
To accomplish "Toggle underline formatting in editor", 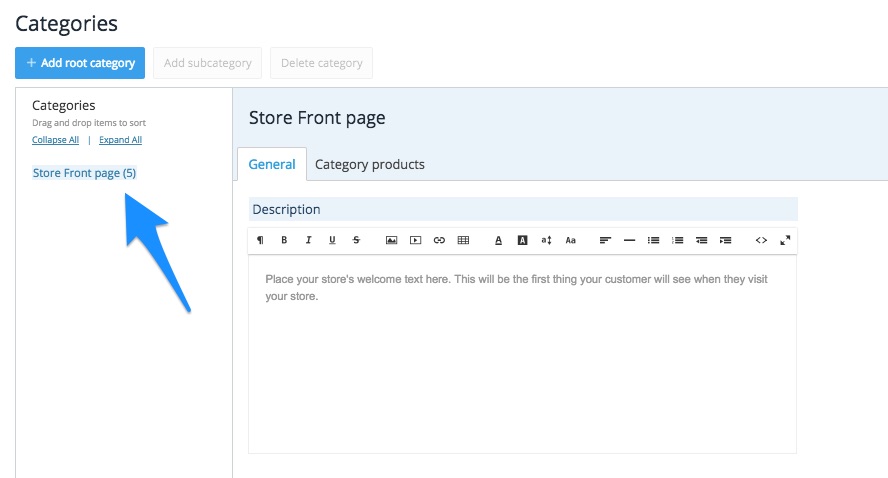I will click(x=332, y=240).
